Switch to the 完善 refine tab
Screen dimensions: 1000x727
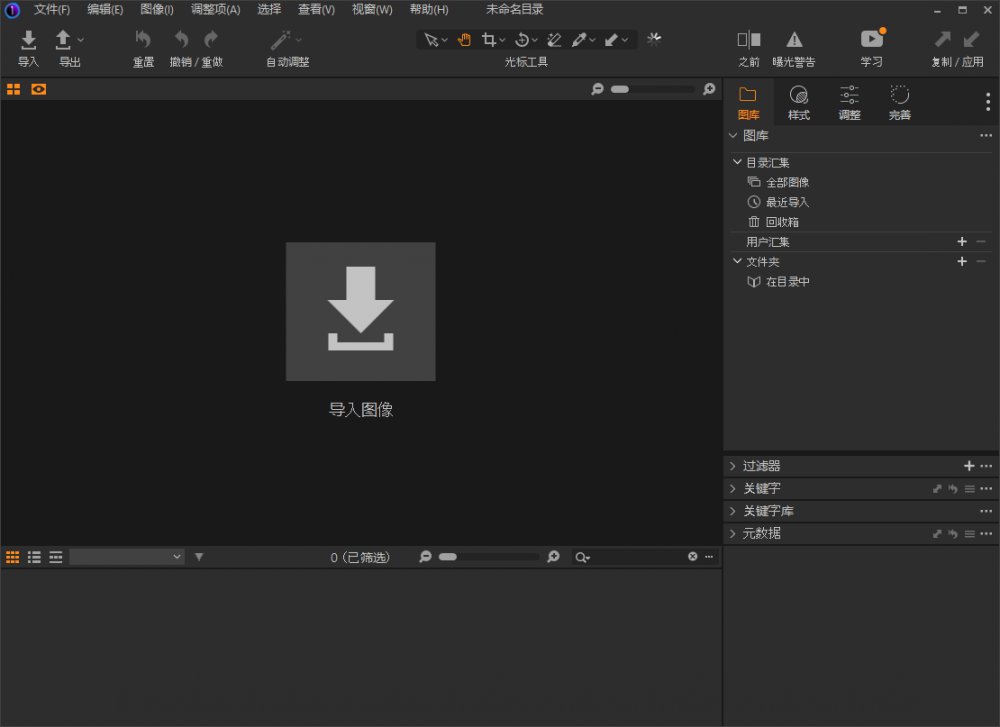point(900,103)
